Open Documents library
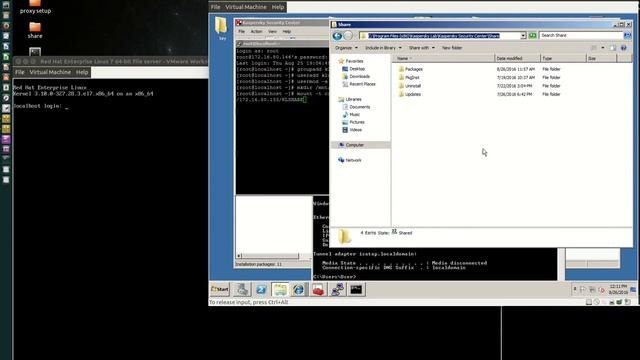Image resolution: width=640 pixels, height=360 pixels. click(x=359, y=107)
